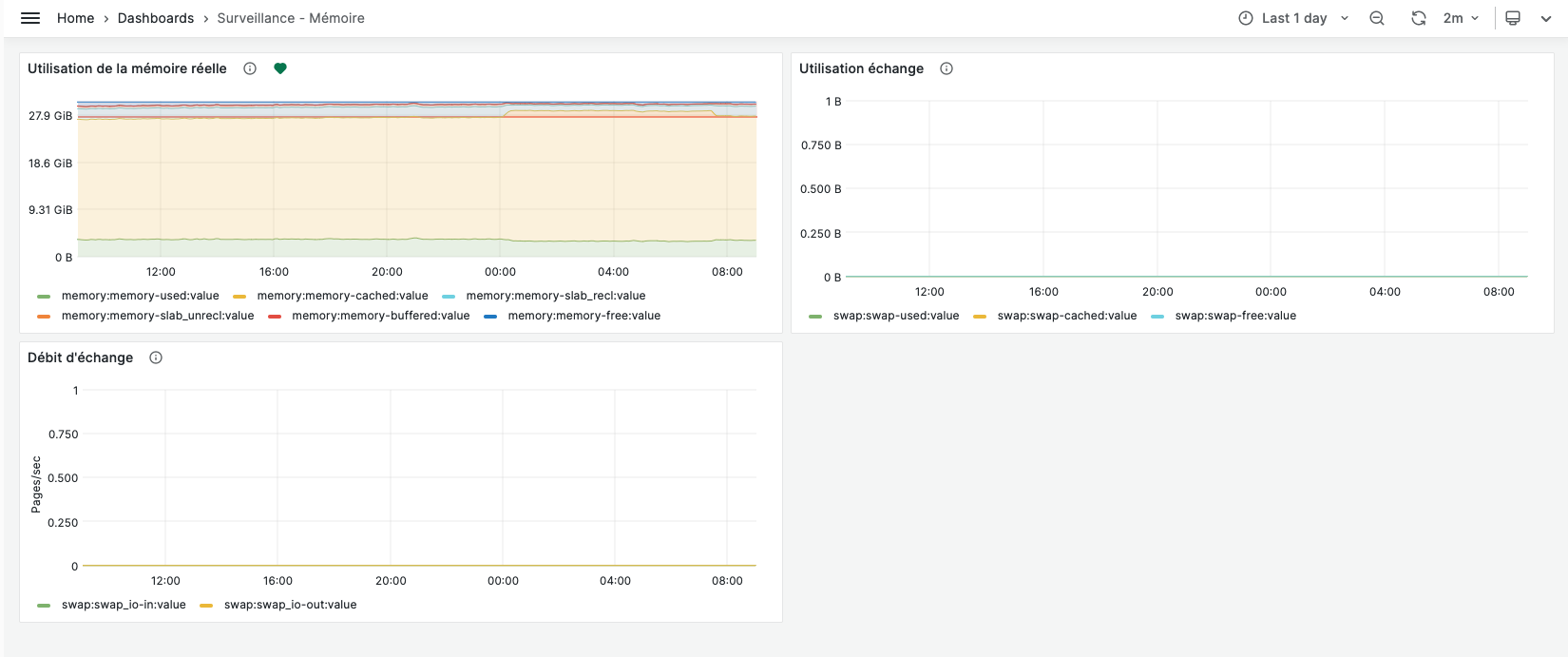1568x657 pixels.
Task: Open the Dashboards breadcrumb
Action: [x=156, y=18]
